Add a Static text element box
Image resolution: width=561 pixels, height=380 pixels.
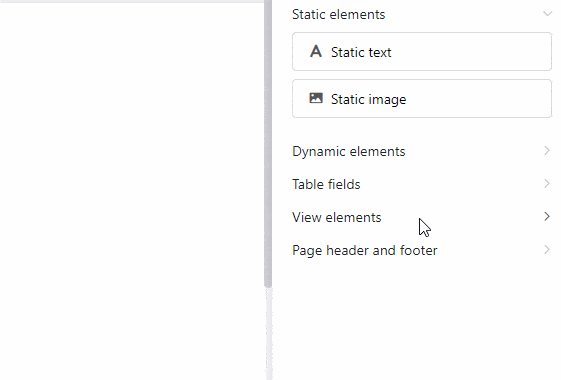pyautogui.click(x=422, y=52)
